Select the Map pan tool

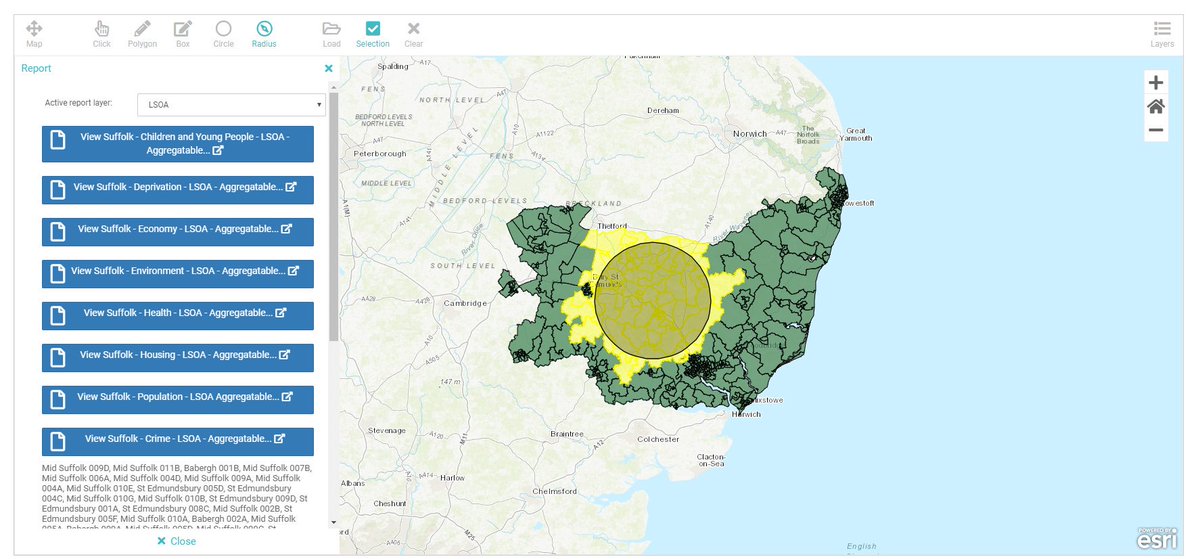click(34, 33)
